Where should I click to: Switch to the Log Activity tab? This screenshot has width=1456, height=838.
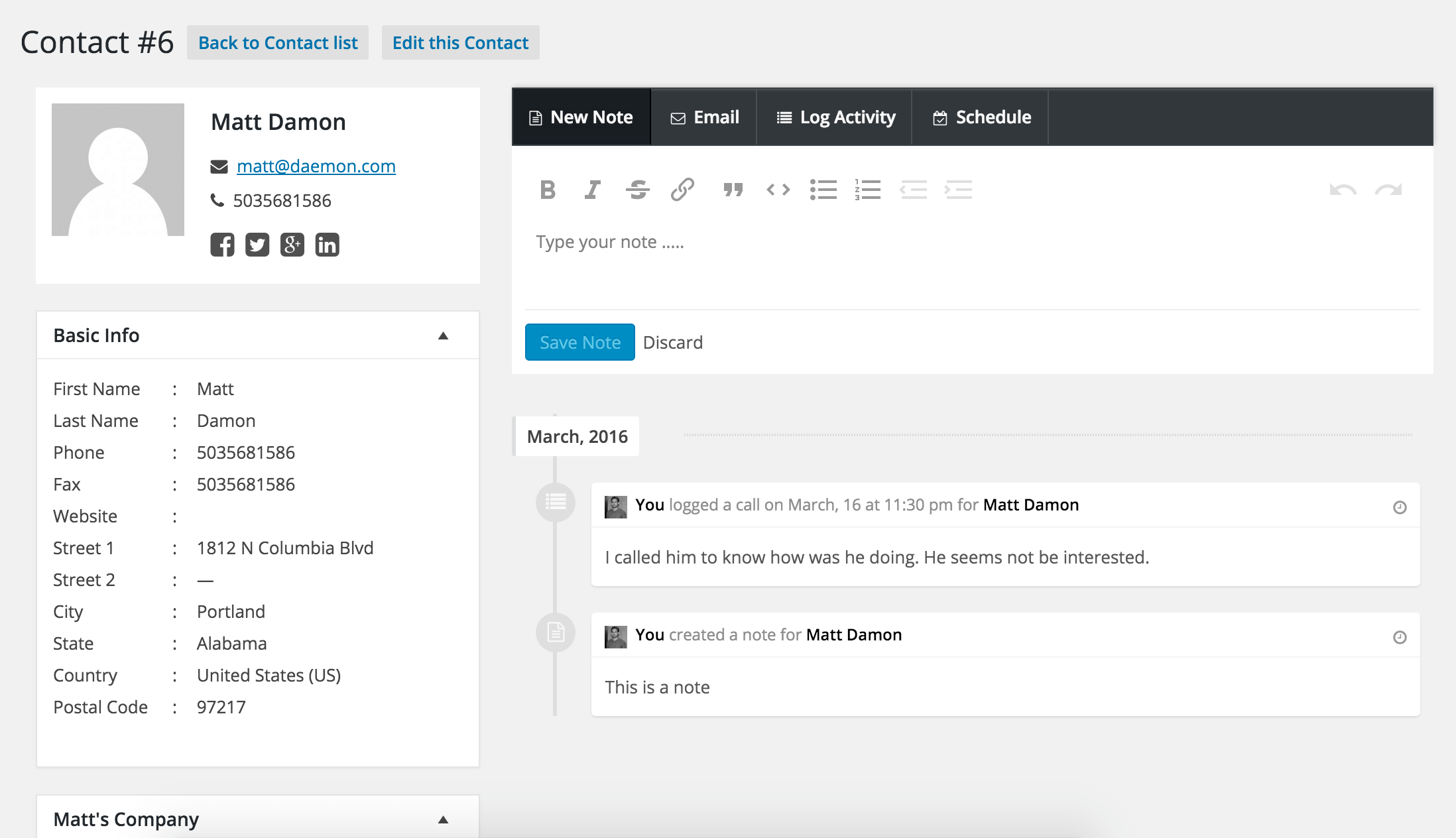(x=835, y=117)
